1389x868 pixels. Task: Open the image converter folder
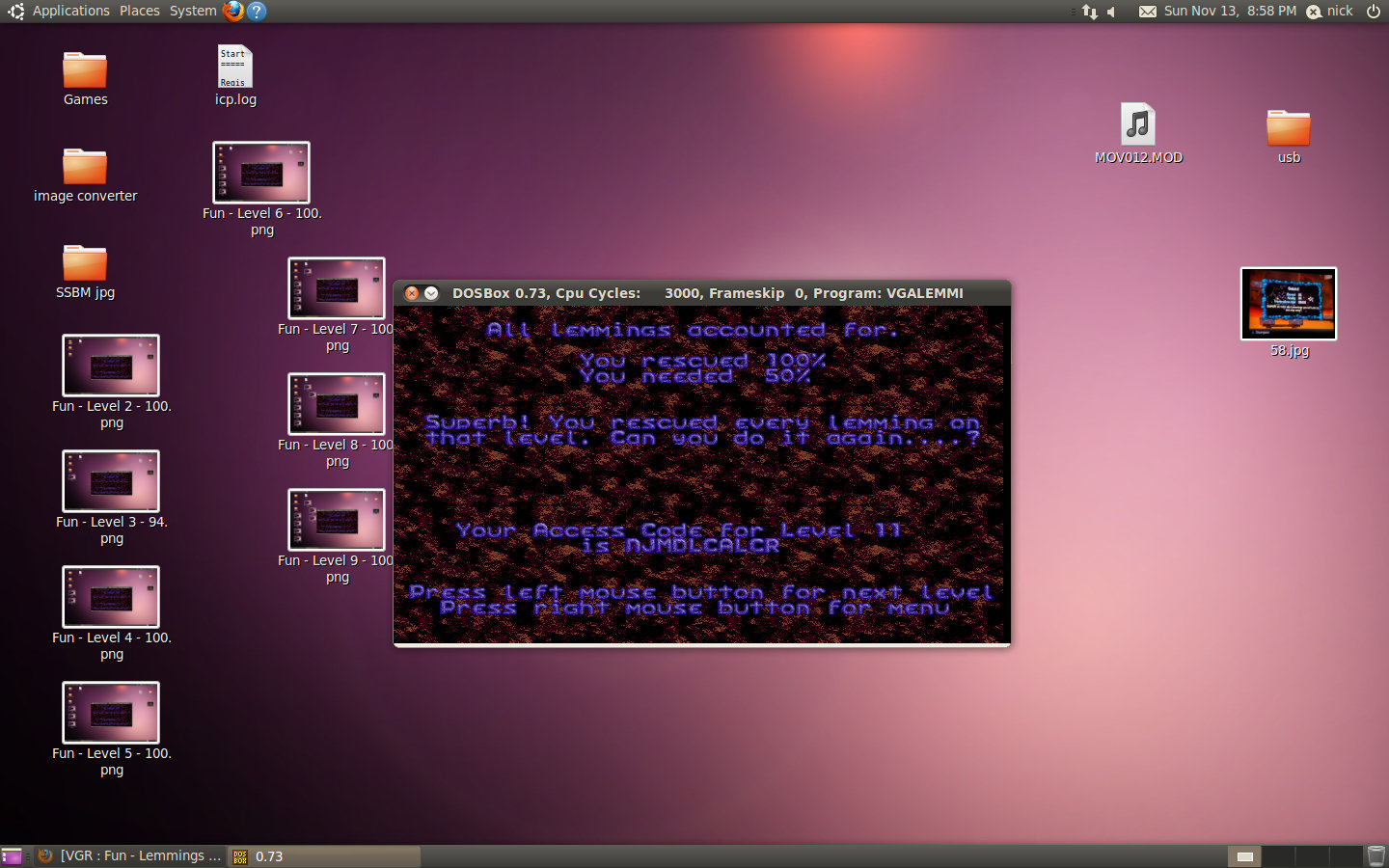click(x=85, y=167)
